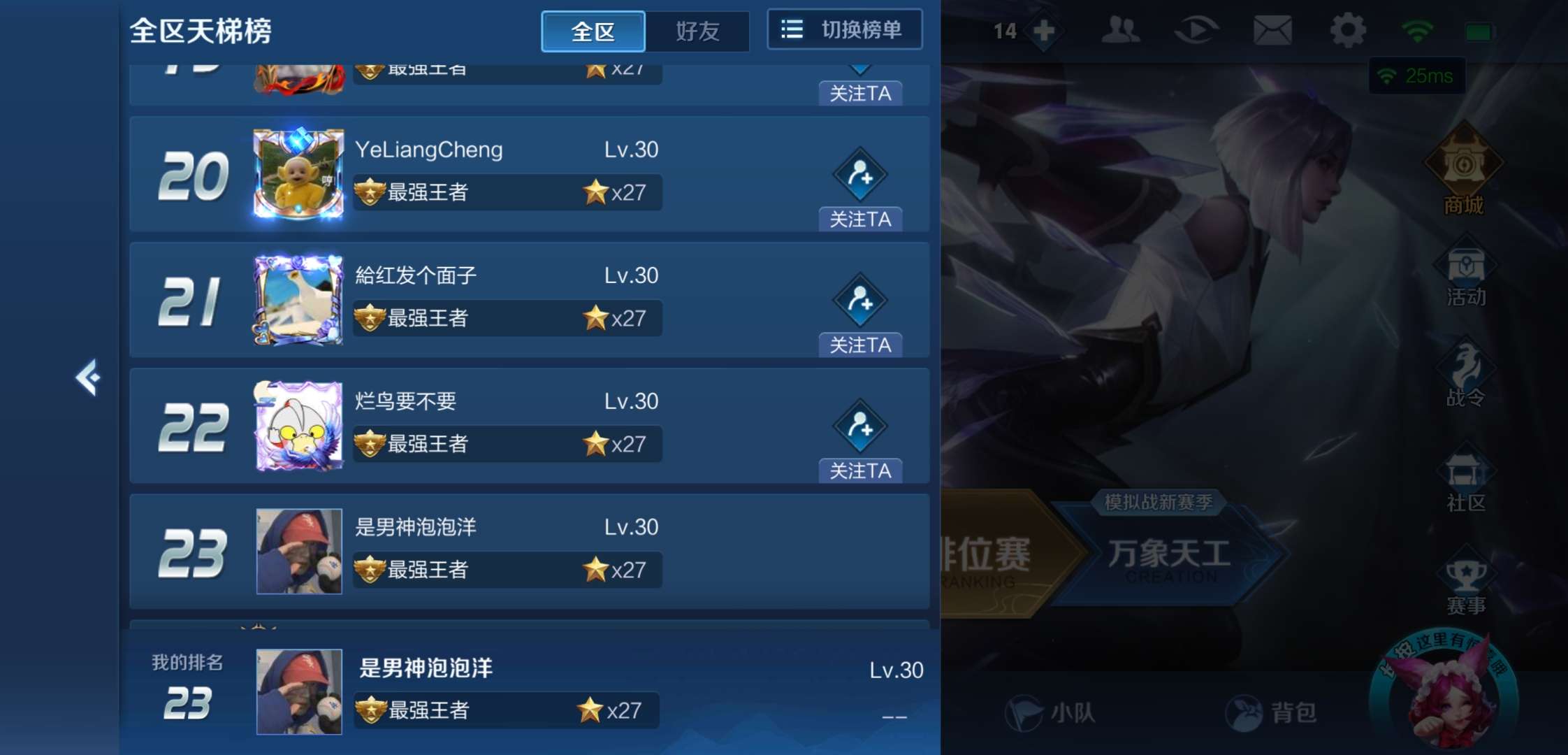Image resolution: width=1568 pixels, height=755 pixels.
Task: Open the 万象天工 creation mode button
Action: 1169,554
